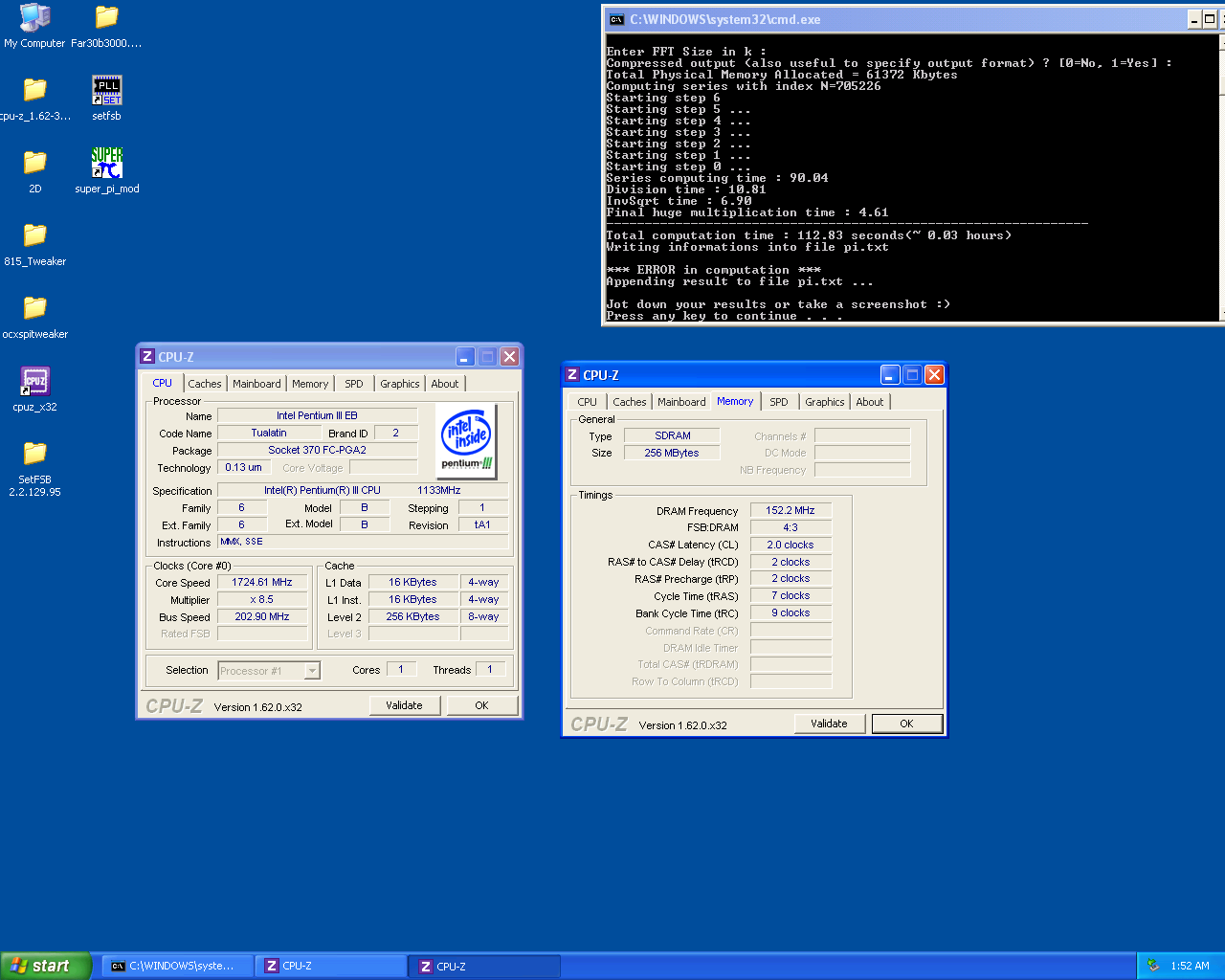Open the Start menu
Viewport: 1225px width, 980px height.
tap(45, 966)
